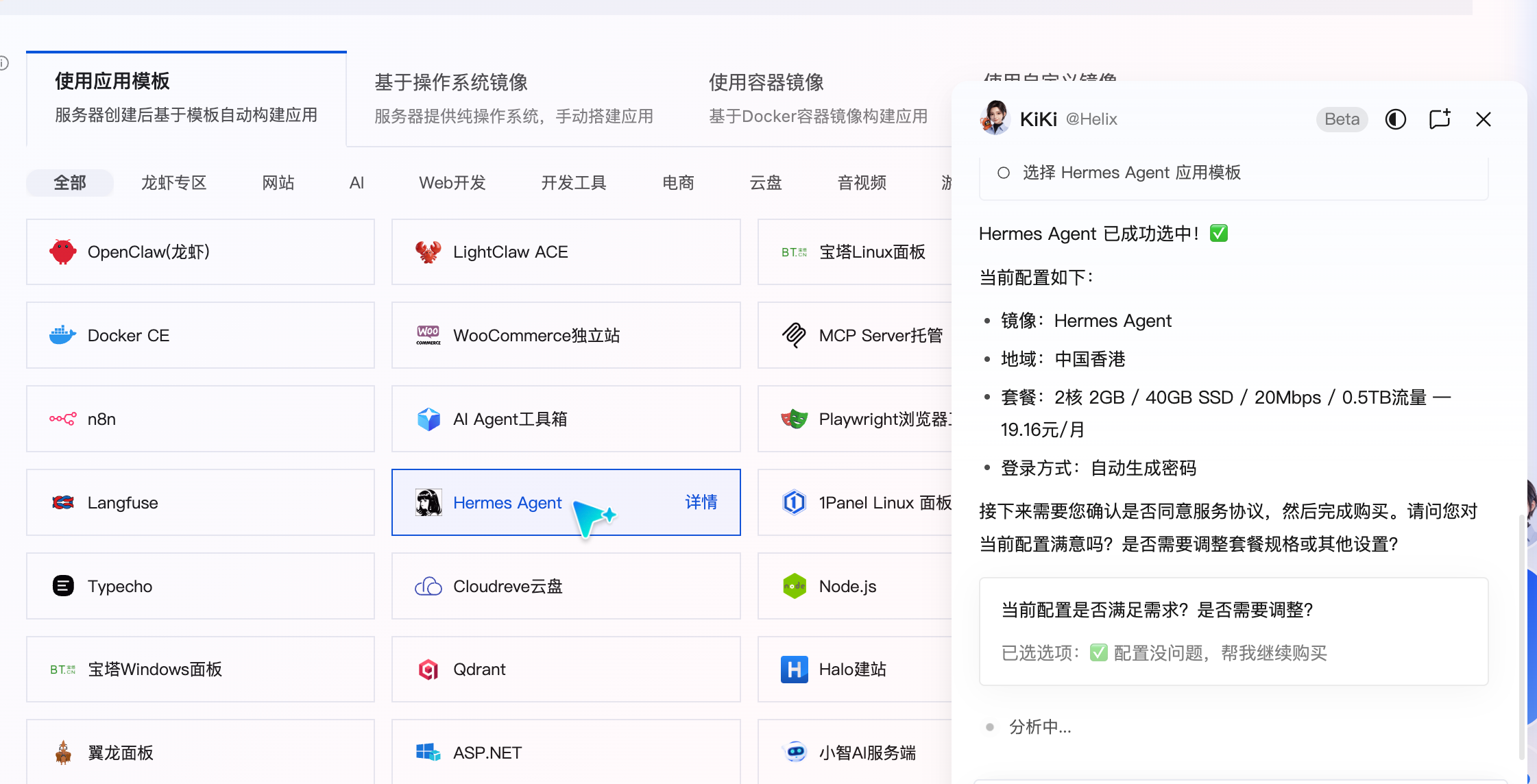
Task: Open the Qdrant template icon
Action: point(428,669)
